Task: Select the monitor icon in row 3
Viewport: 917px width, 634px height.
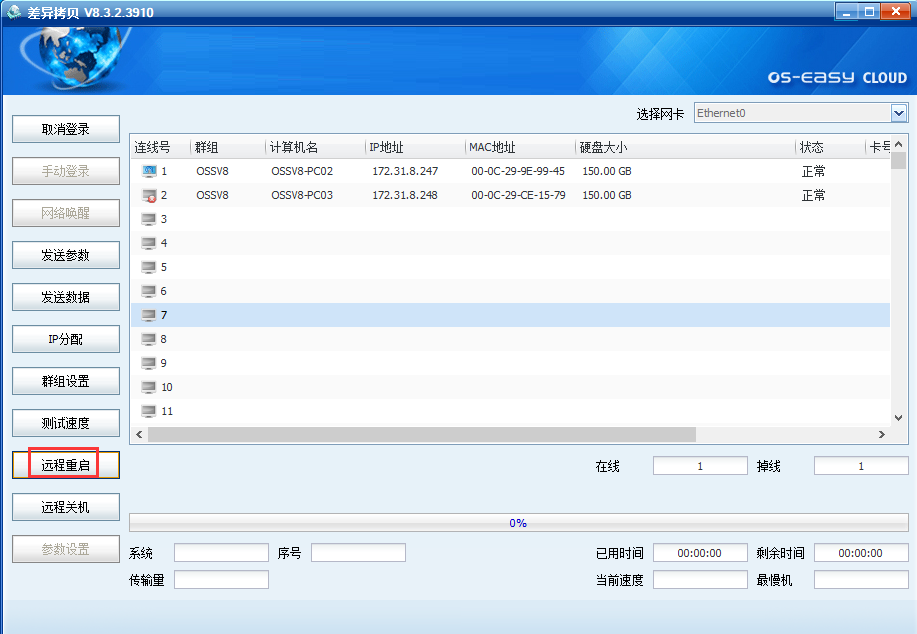Action: (x=149, y=219)
